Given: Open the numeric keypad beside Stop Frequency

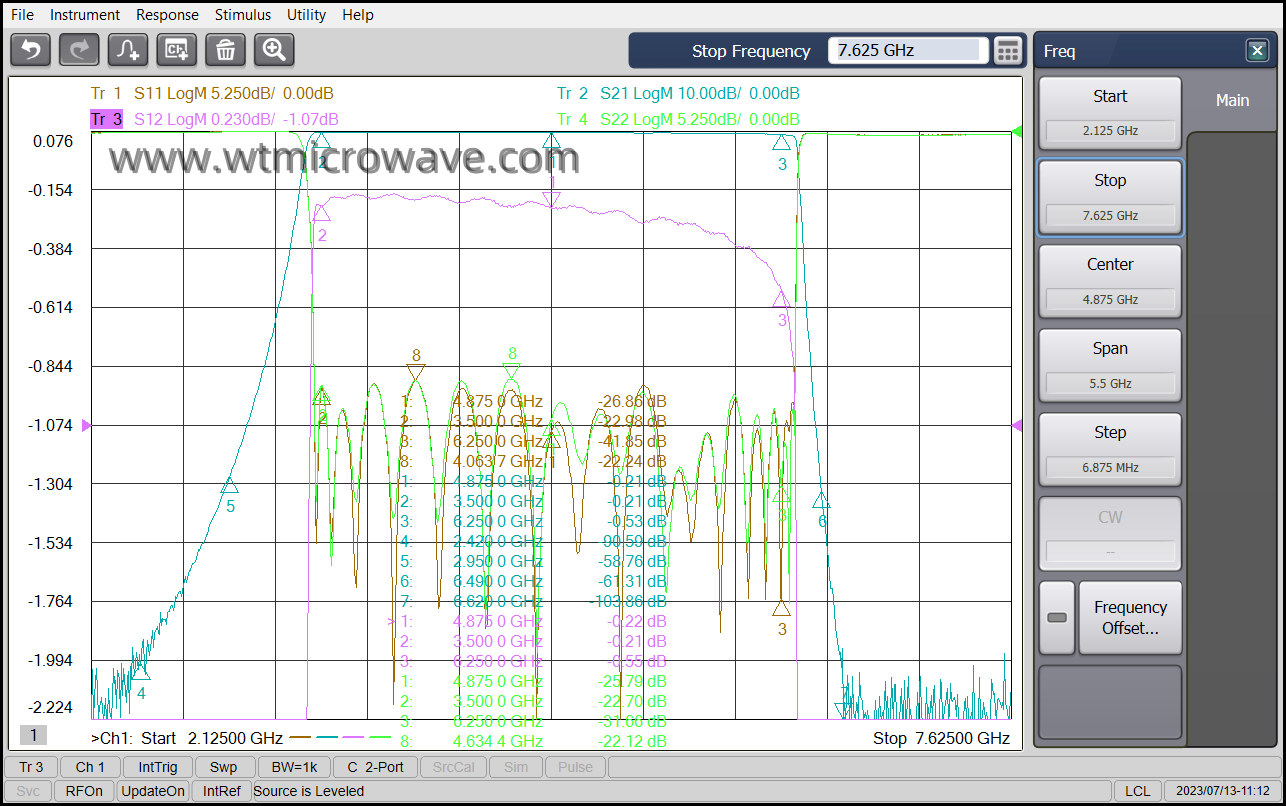Looking at the screenshot, I should coord(1008,50).
